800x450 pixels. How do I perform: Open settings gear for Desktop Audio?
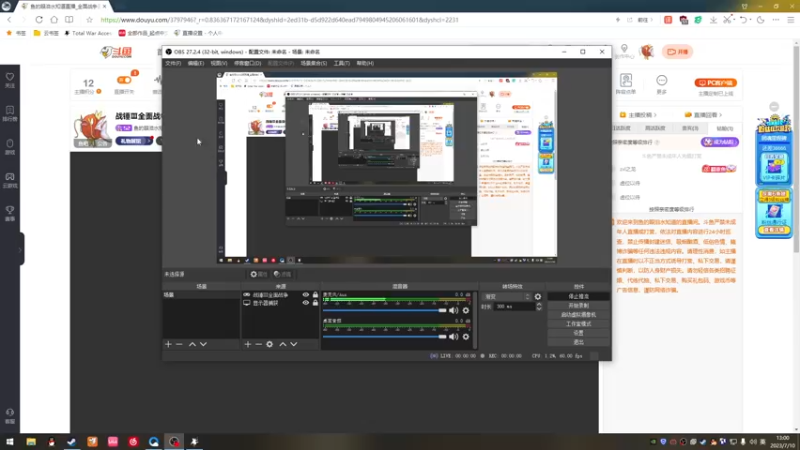tap(466, 337)
